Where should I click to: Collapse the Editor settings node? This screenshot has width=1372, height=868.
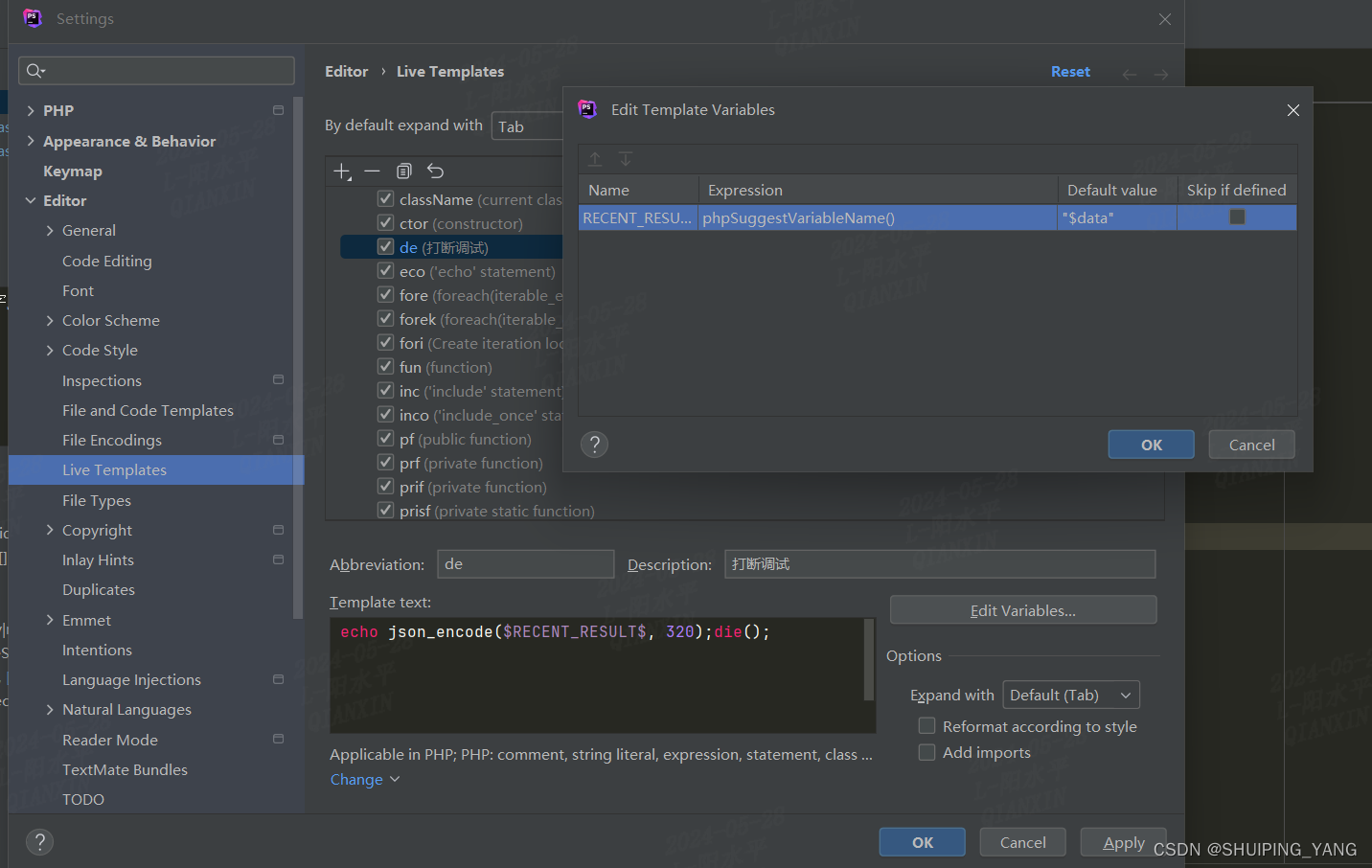(31, 200)
